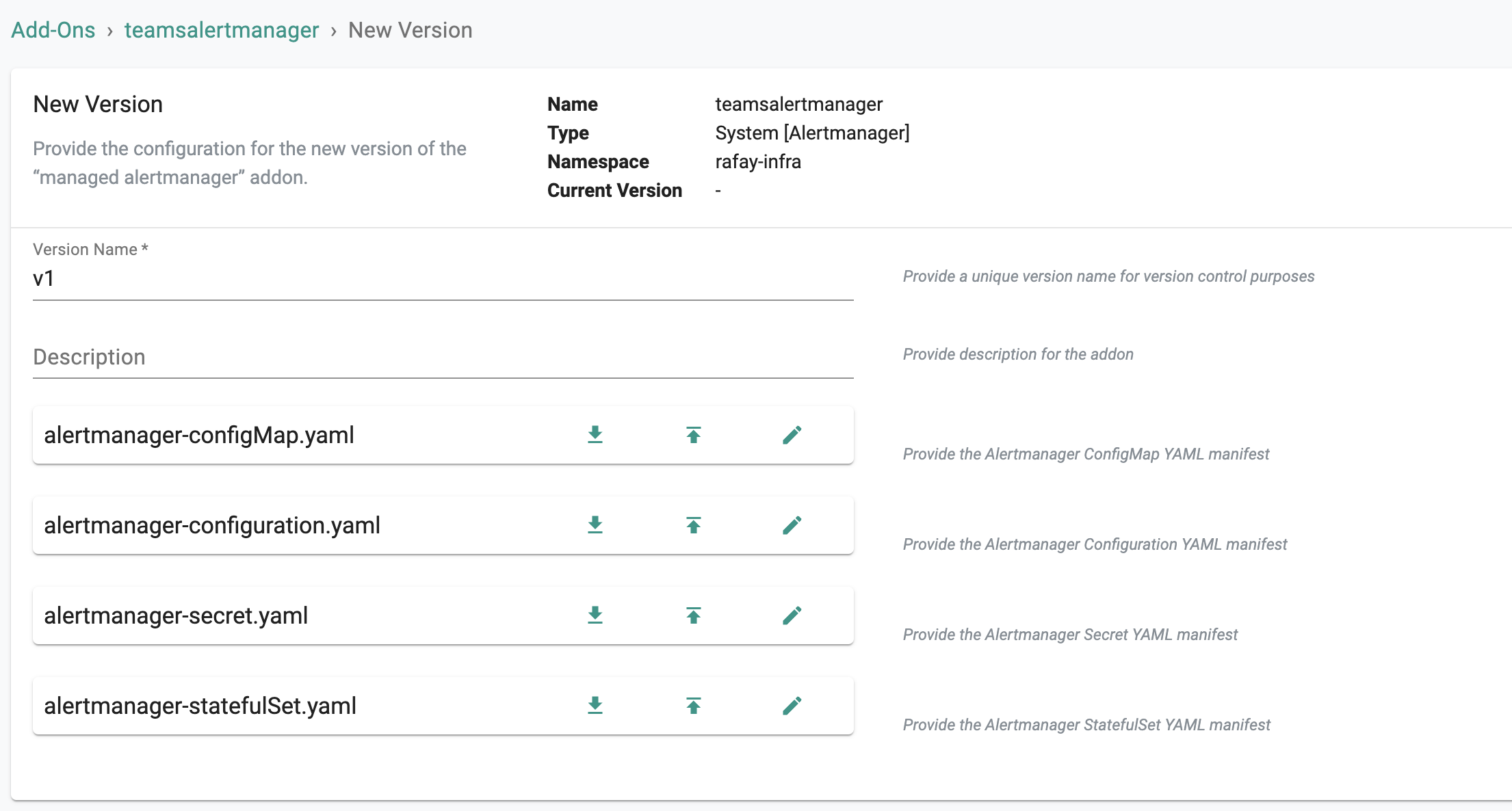Upload file for alertmanager-configMap.yaml

coord(694,435)
